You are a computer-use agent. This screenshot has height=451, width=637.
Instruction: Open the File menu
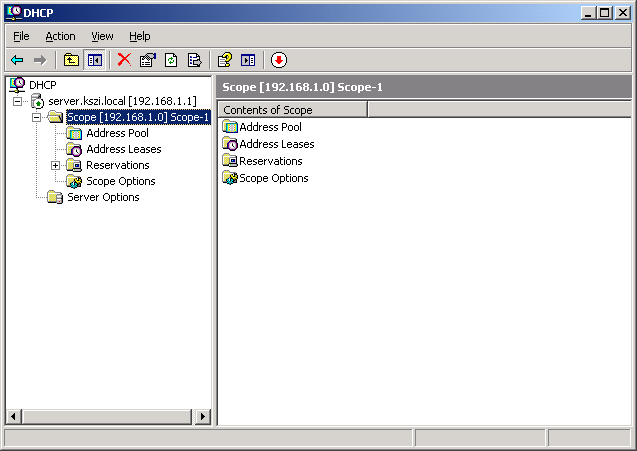(x=21, y=37)
